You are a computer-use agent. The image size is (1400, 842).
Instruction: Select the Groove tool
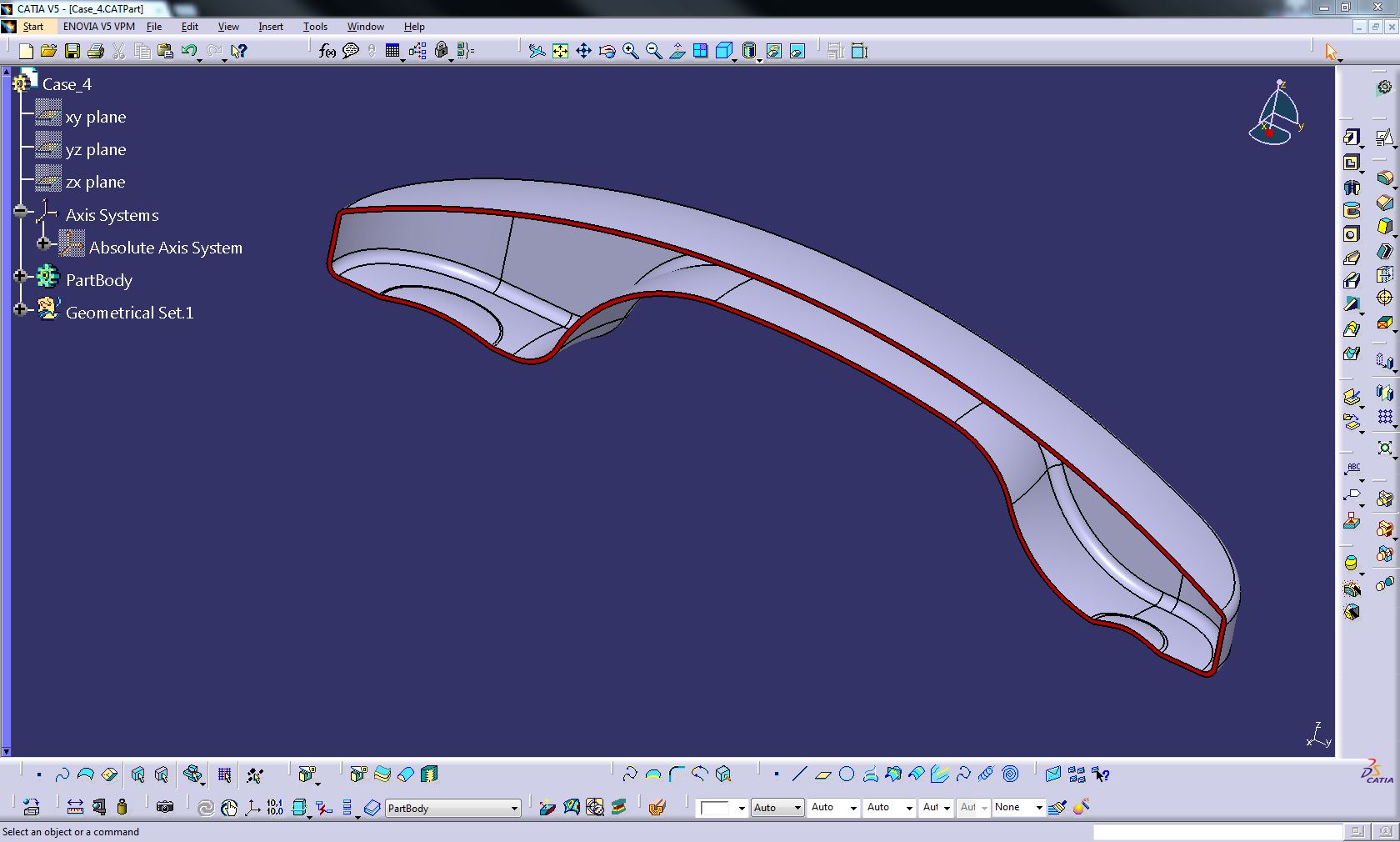tap(1352, 210)
